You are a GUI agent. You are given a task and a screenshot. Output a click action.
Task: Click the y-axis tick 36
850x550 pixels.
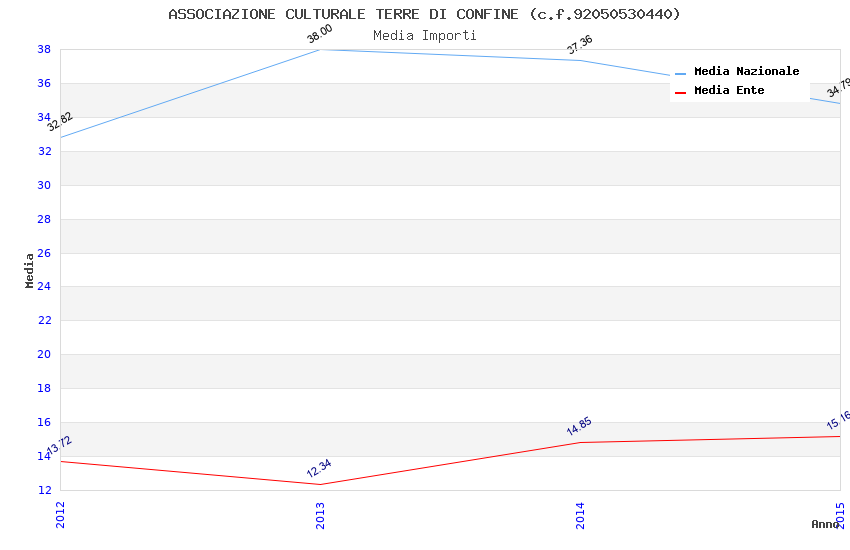(x=44, y=83)
